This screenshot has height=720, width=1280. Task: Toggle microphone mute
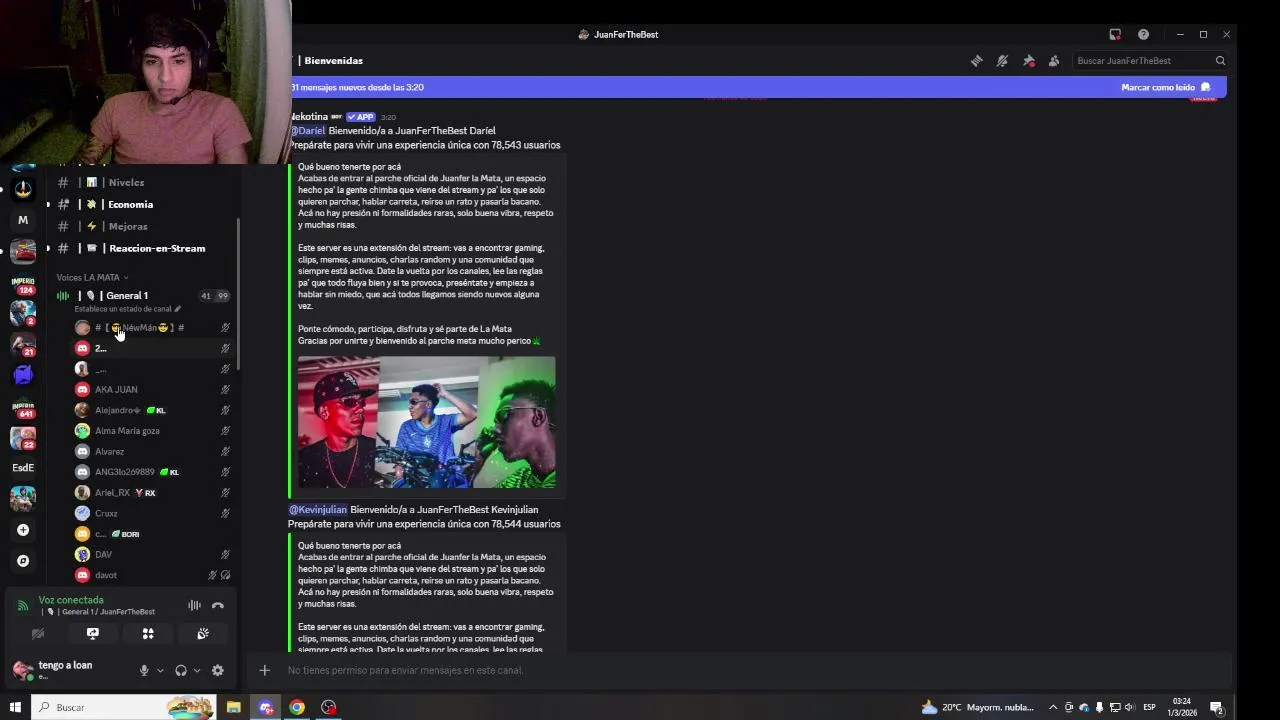point(144,670)
